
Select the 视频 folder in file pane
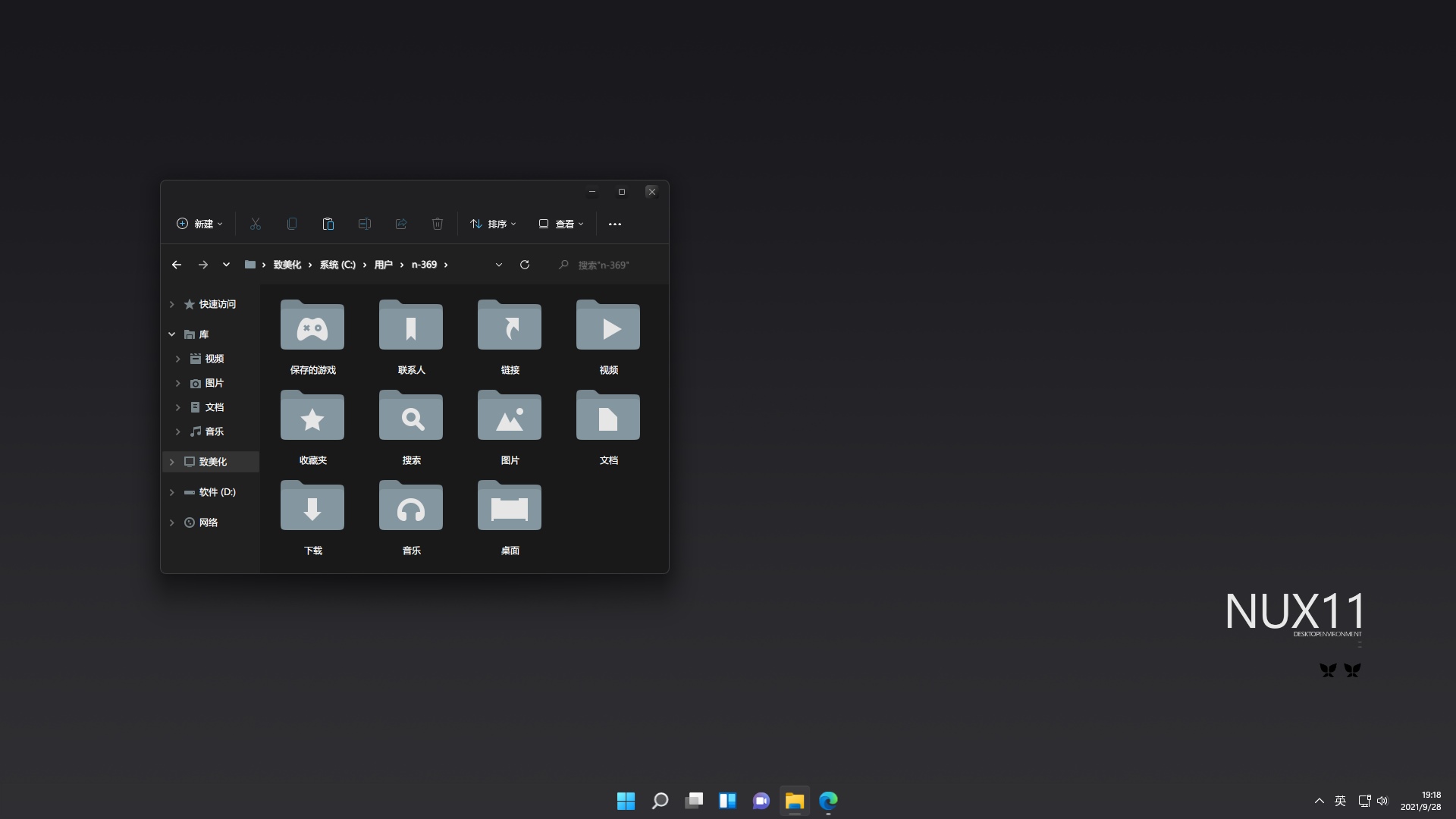click(608, 337)
